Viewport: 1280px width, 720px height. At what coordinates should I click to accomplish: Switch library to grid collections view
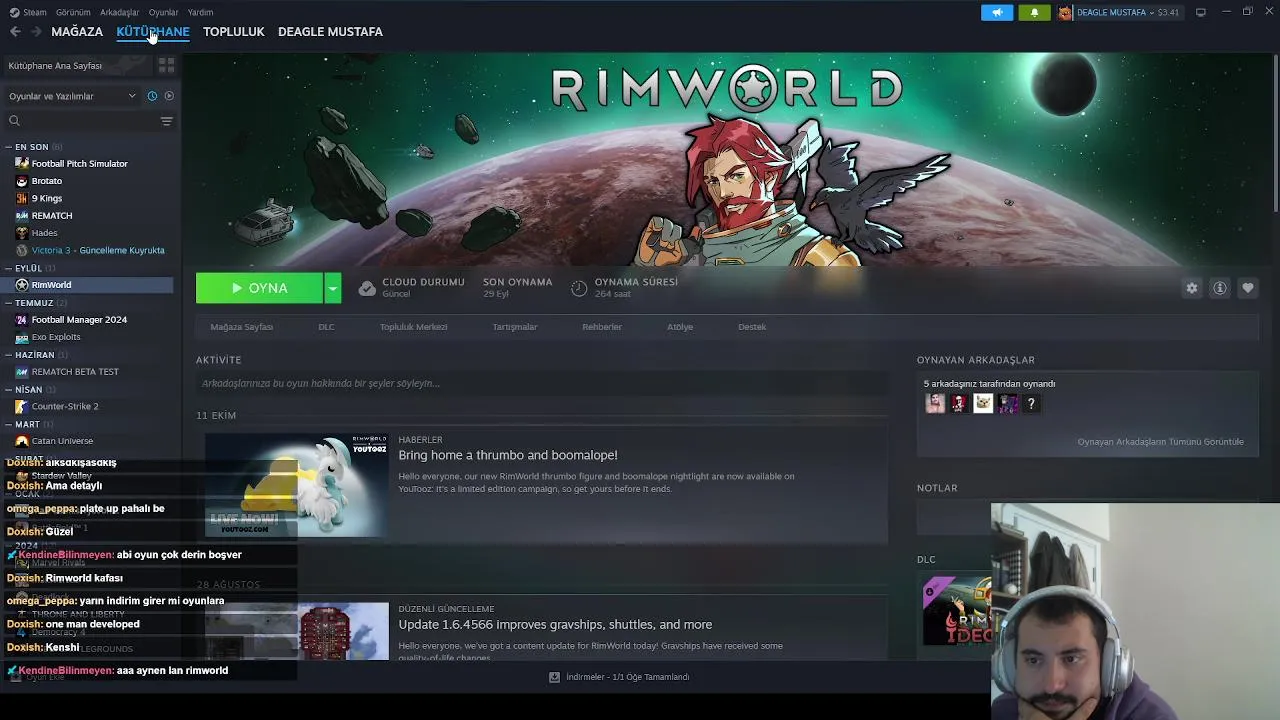tap(166, 65)
